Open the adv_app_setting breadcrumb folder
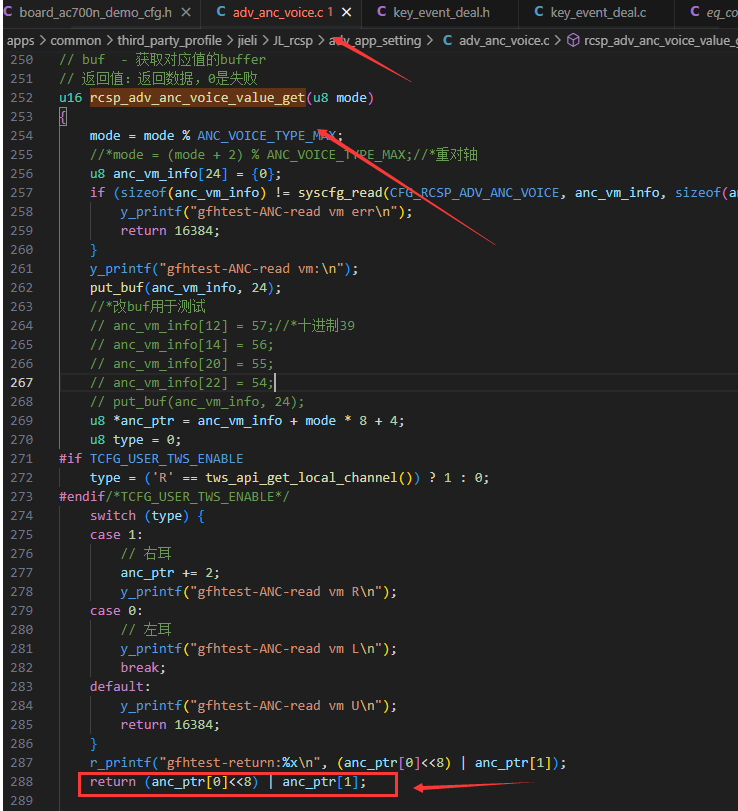Image resolution: width=738 pixels, height=811 pixels. (x=375, y=41)
